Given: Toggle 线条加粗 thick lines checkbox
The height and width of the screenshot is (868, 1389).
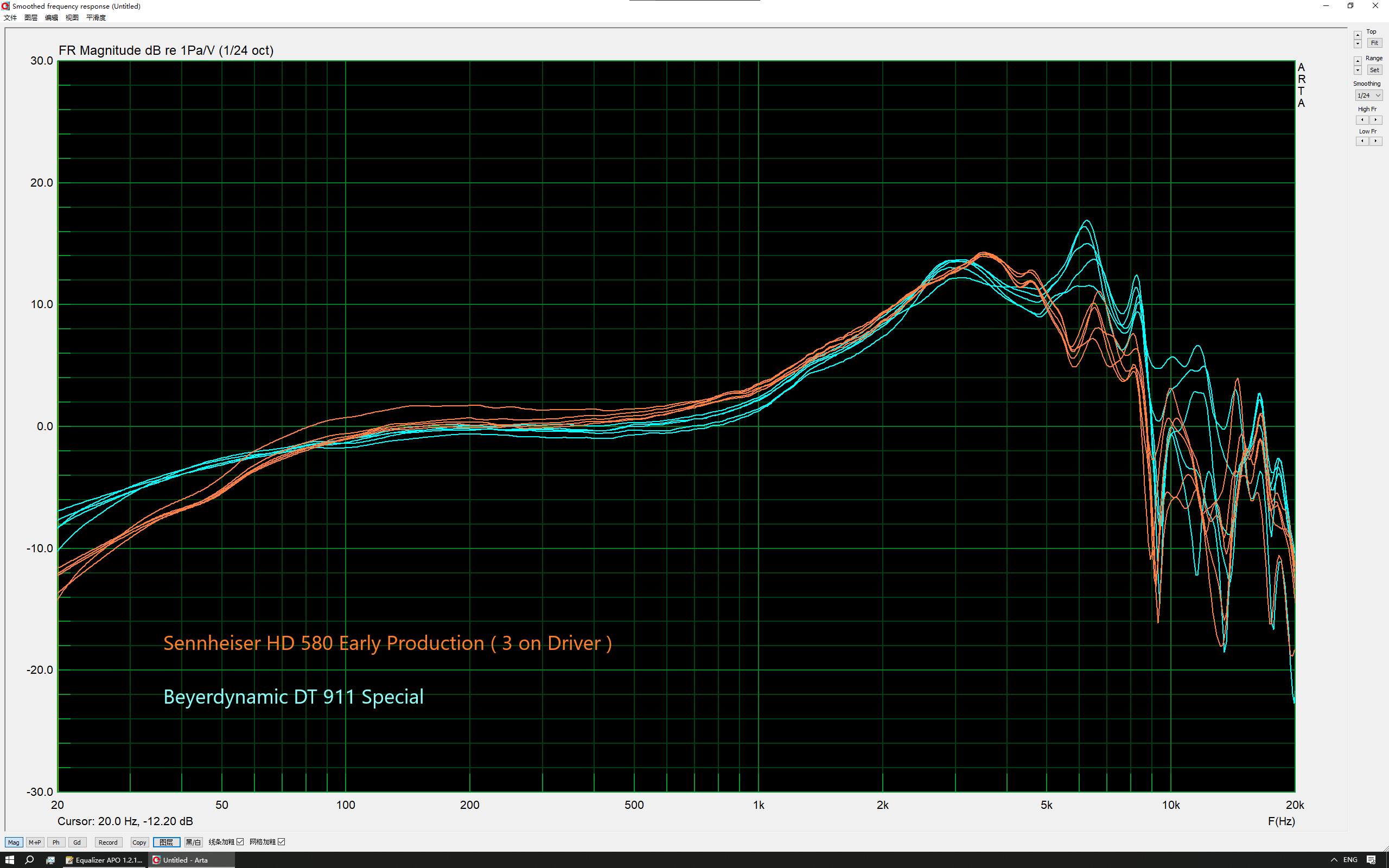Looking at the screenshot, I should click(240, 841).
